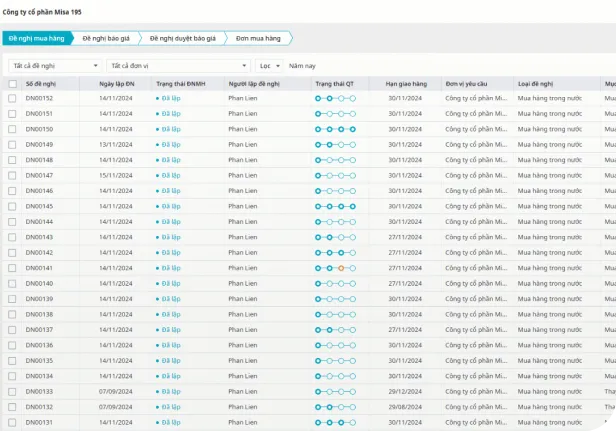Select the checkbox for row DN00140
Image resolution: width=616 pixels, height=431 pixels.
(12, 283)
